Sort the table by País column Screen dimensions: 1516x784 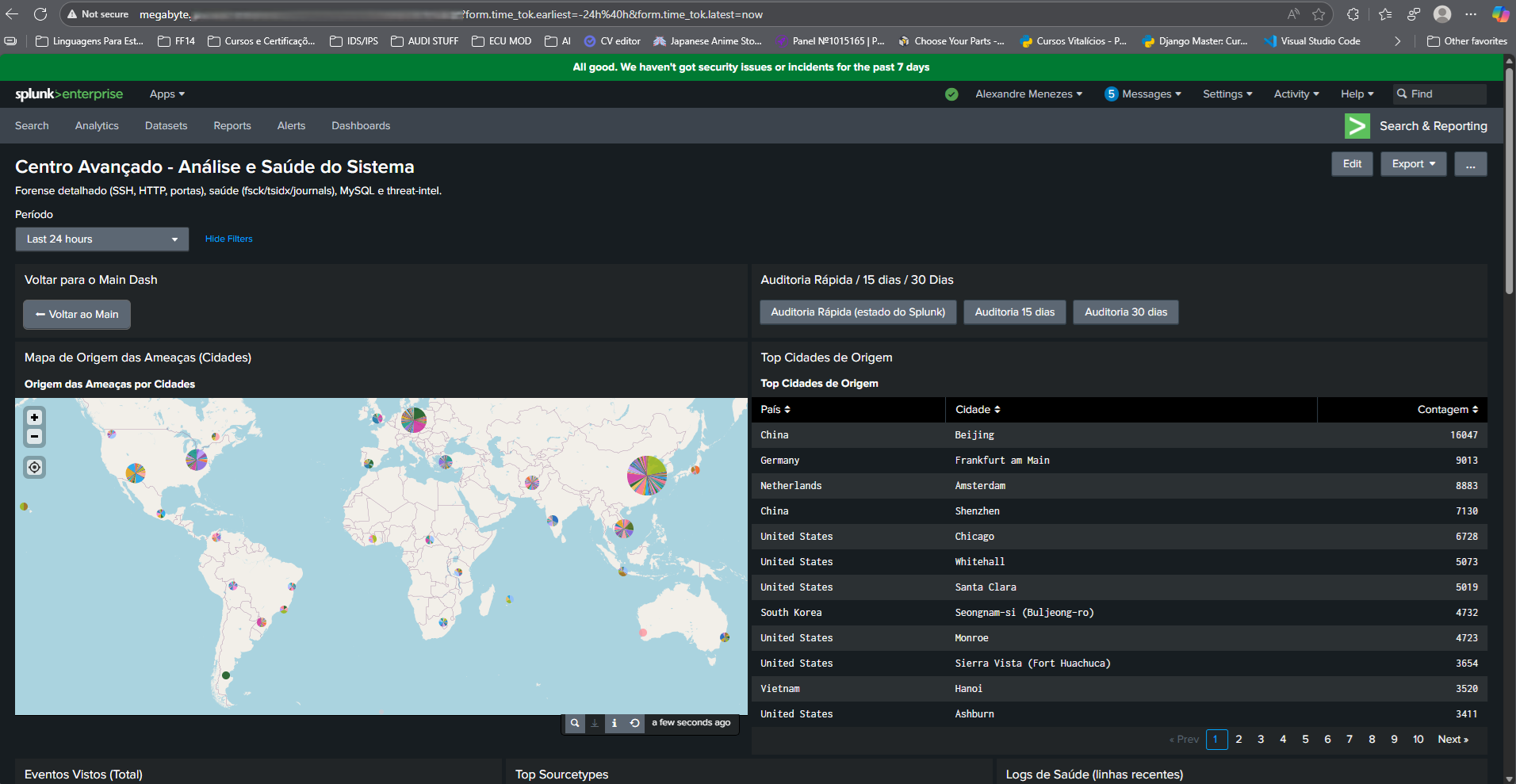[775, 410]
